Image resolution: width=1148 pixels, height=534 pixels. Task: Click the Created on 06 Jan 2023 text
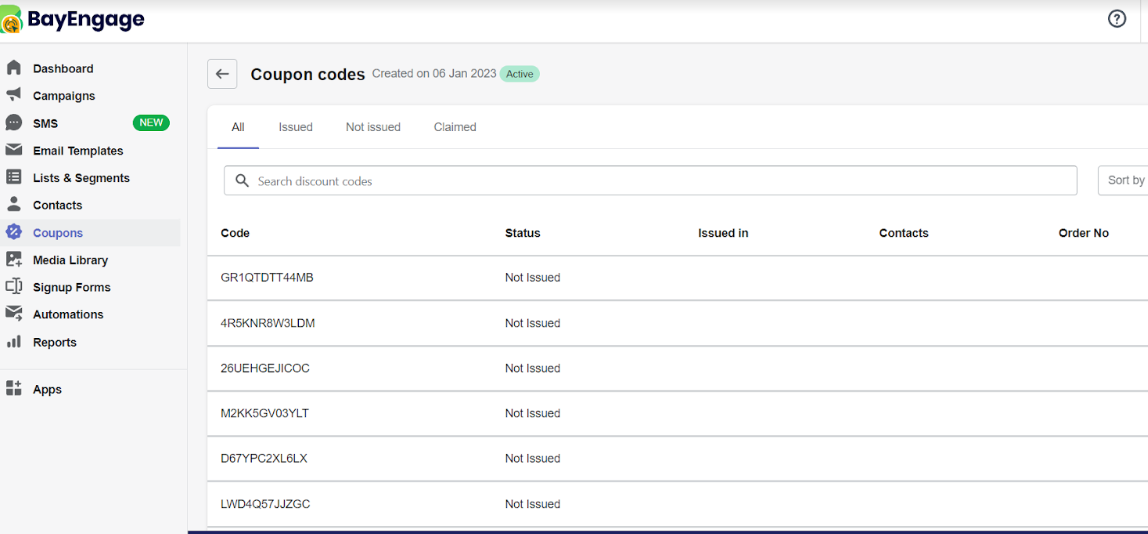click(x=434, y=73)
